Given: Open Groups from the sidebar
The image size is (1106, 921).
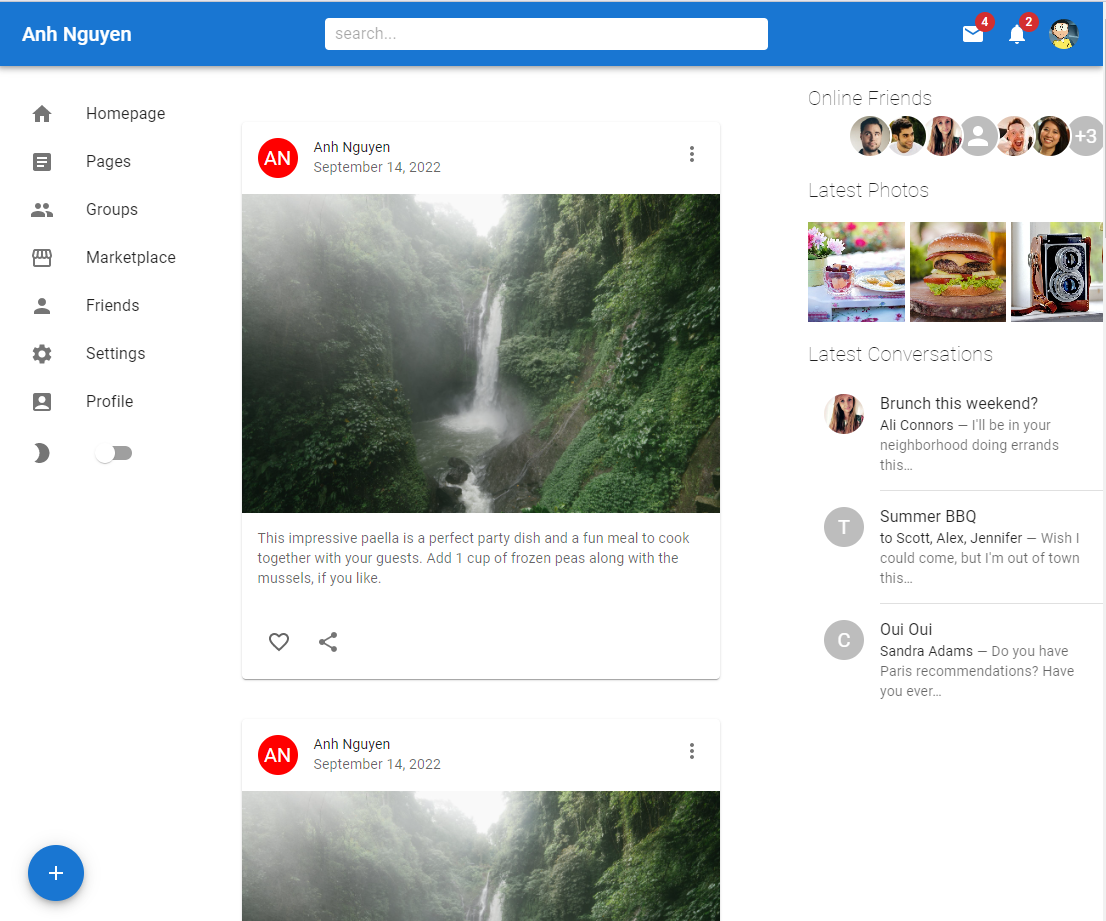Looking at the screenshot, I should [x=111, y=210].
